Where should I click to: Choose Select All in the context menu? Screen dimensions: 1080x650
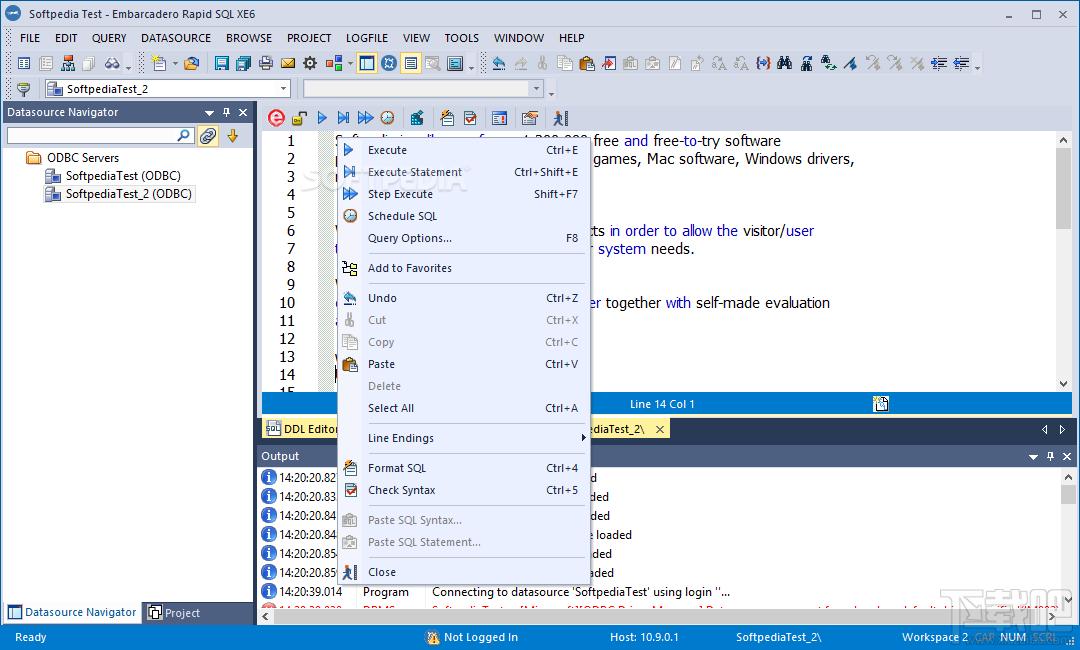[463, 408]
